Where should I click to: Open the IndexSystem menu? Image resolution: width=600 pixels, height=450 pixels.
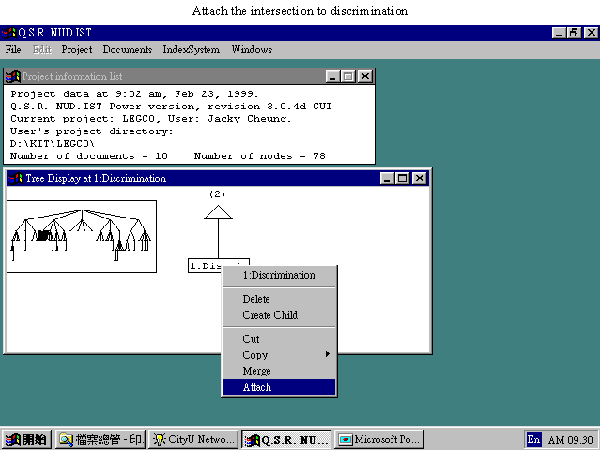pyautogui.click(x=191, y=49)
